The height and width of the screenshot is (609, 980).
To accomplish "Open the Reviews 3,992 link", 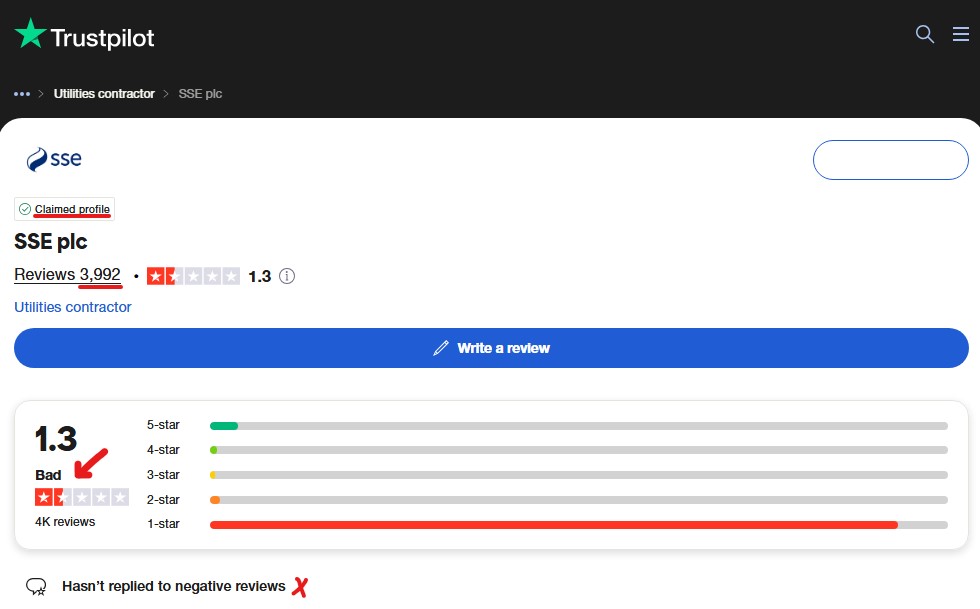I will 68,274.
